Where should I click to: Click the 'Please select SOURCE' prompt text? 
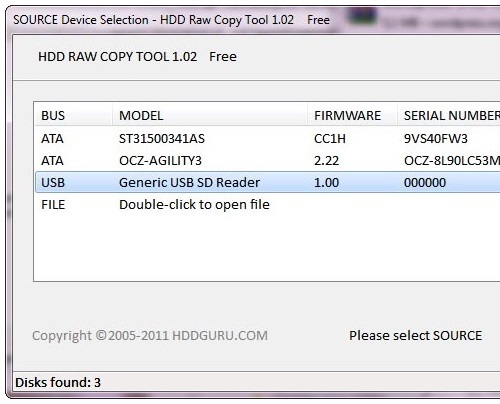tap(415, 335)
